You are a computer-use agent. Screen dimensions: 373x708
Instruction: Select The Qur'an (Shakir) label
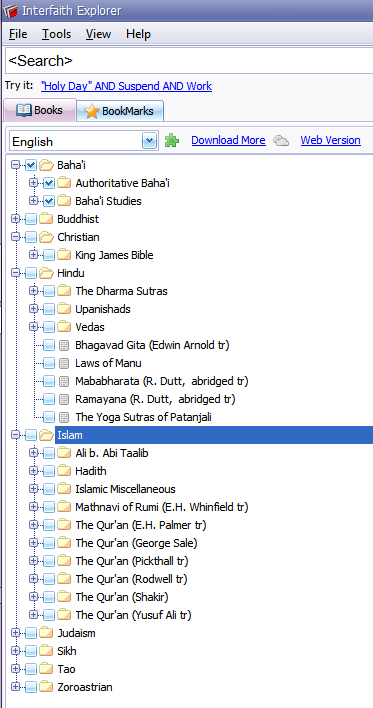pos(121,597)
